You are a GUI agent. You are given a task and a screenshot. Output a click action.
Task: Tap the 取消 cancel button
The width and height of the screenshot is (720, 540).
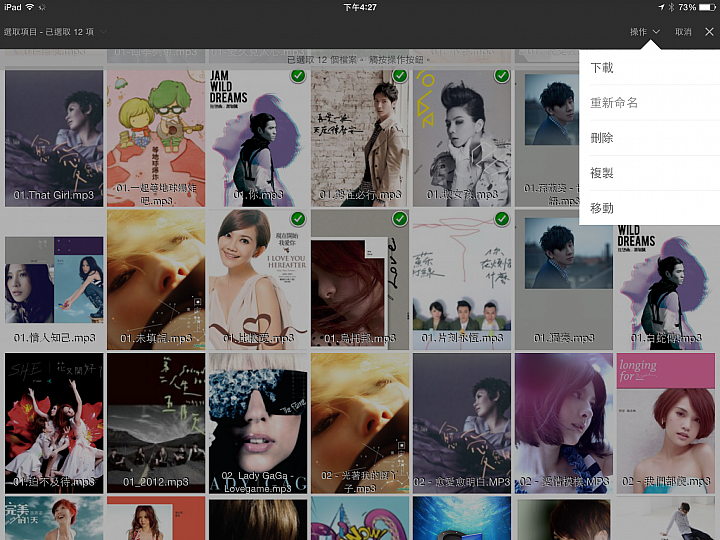tap(683, 32)
